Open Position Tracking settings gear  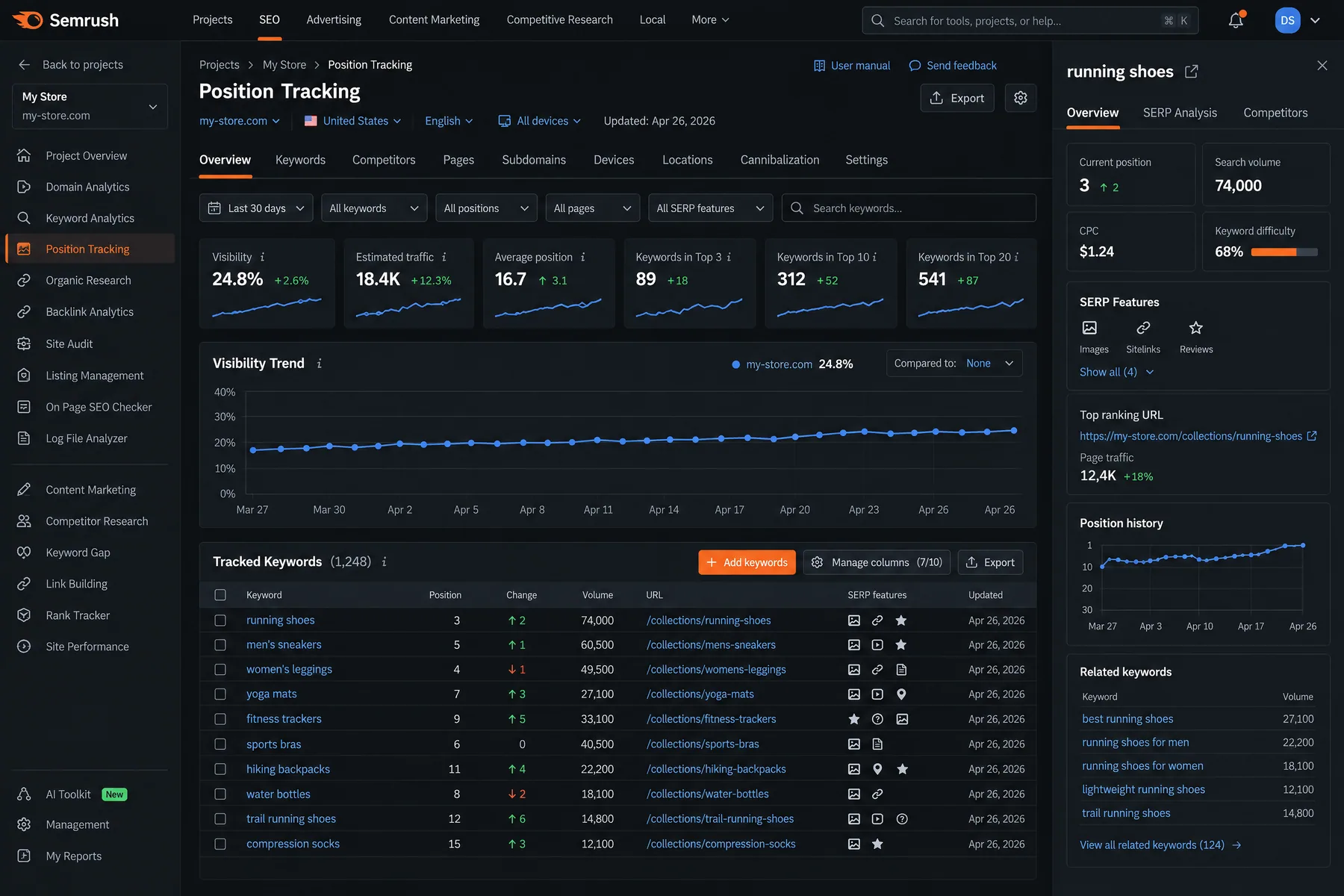(1021, 98)
